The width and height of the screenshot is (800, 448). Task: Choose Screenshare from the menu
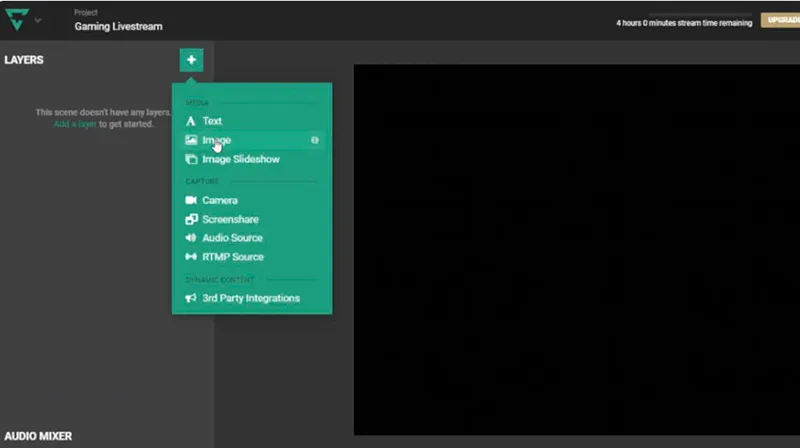tap(253, 219)
